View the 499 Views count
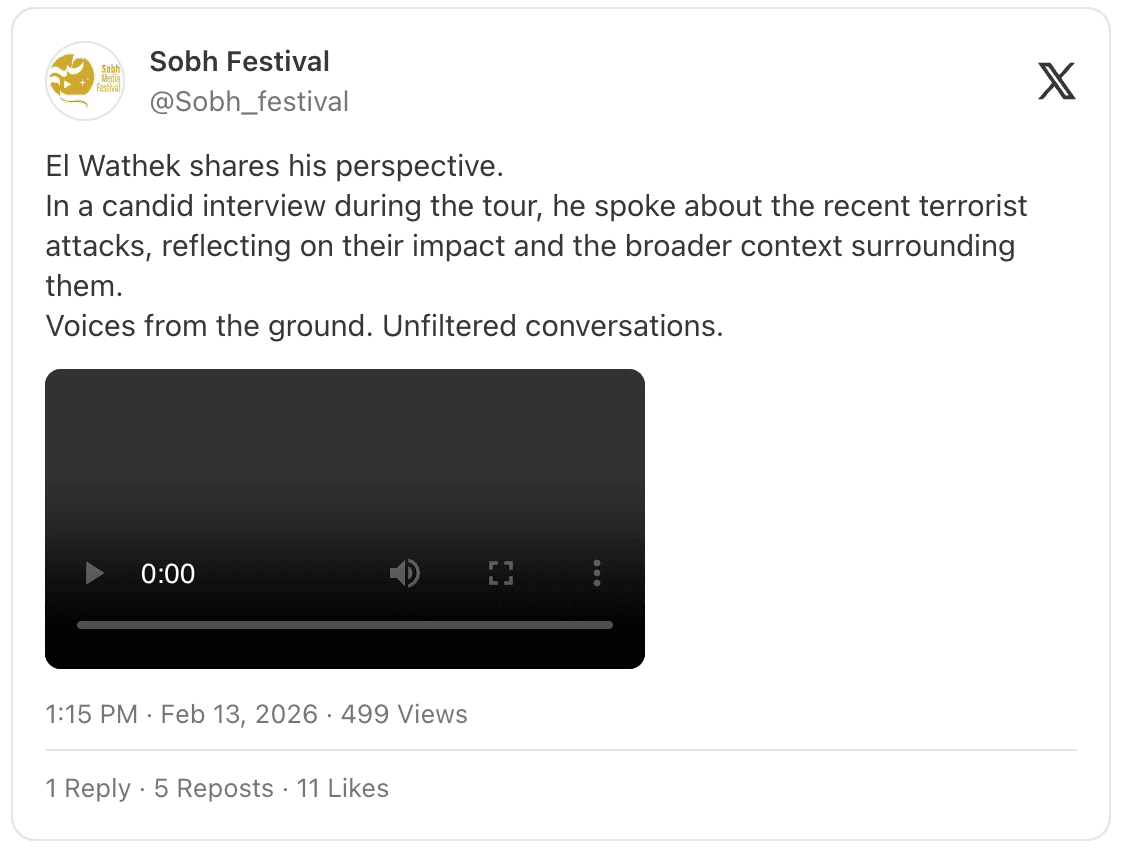This screenshot has width=1124, height=852. 404,715
